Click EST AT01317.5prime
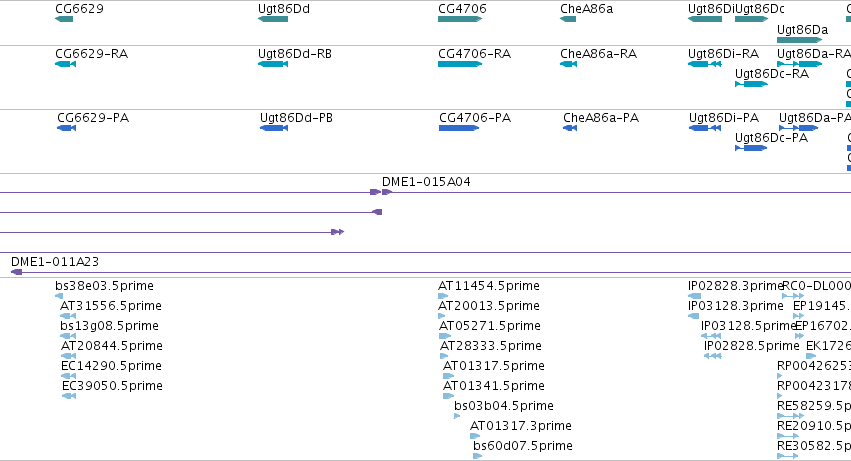The width and height of the screenshot is (851, 461). [x=494, y=366]
